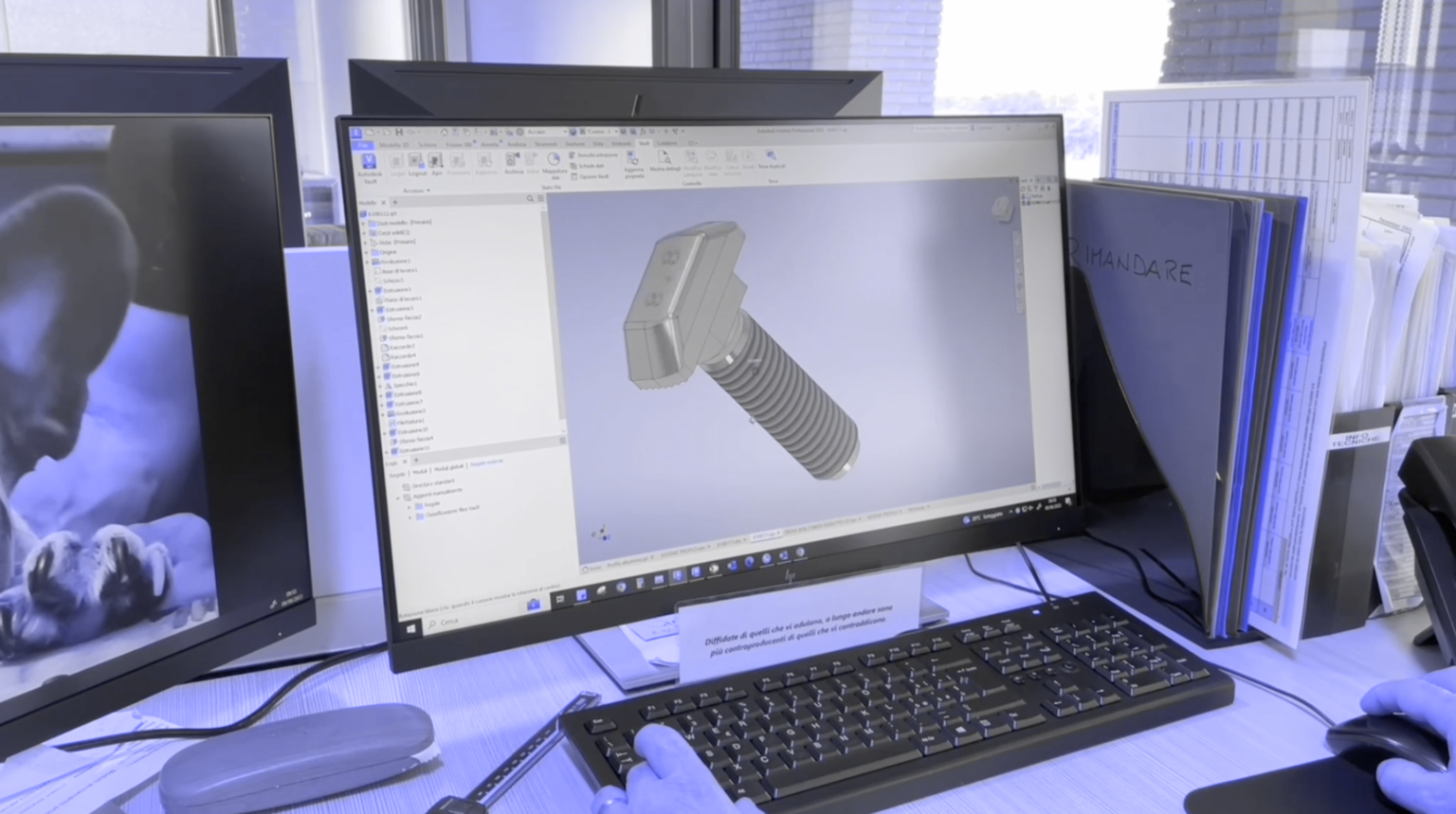Click the Home icon in document tab bar
Screen dimensions: 1456x814
pos(586,568)
